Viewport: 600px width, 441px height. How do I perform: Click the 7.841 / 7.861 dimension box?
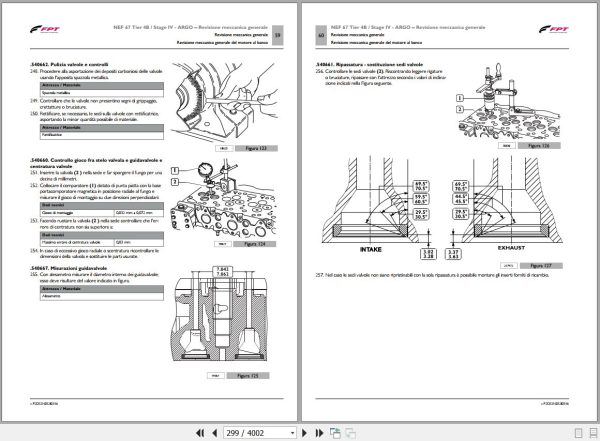coord(222,271)
